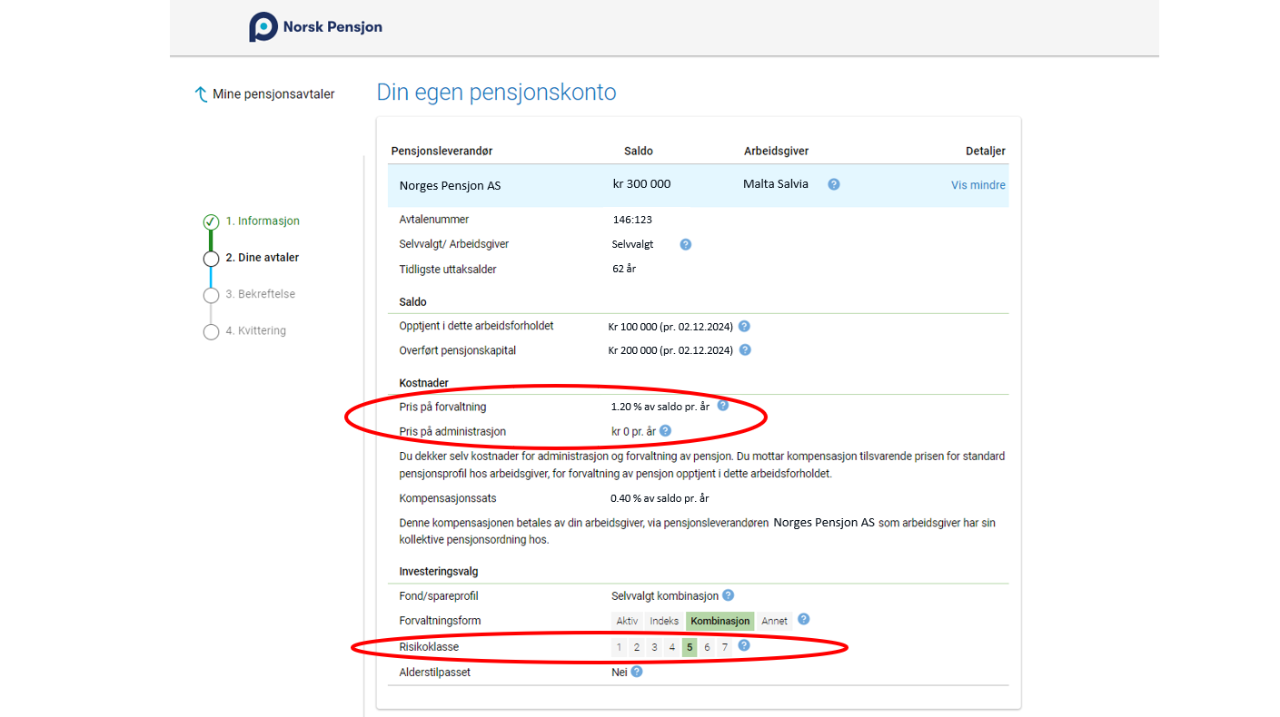This screenshot has width=1280, height=717.
Task: Click the Norsk Pensjon logo
Action: [316, 27]
